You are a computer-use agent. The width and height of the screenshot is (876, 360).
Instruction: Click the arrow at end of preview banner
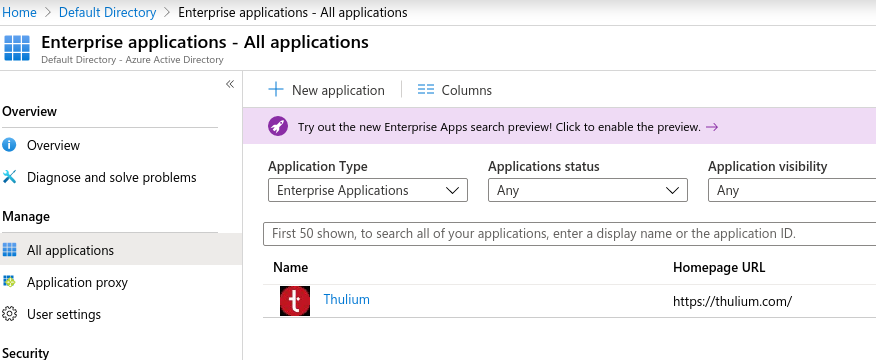click(712, 127)
